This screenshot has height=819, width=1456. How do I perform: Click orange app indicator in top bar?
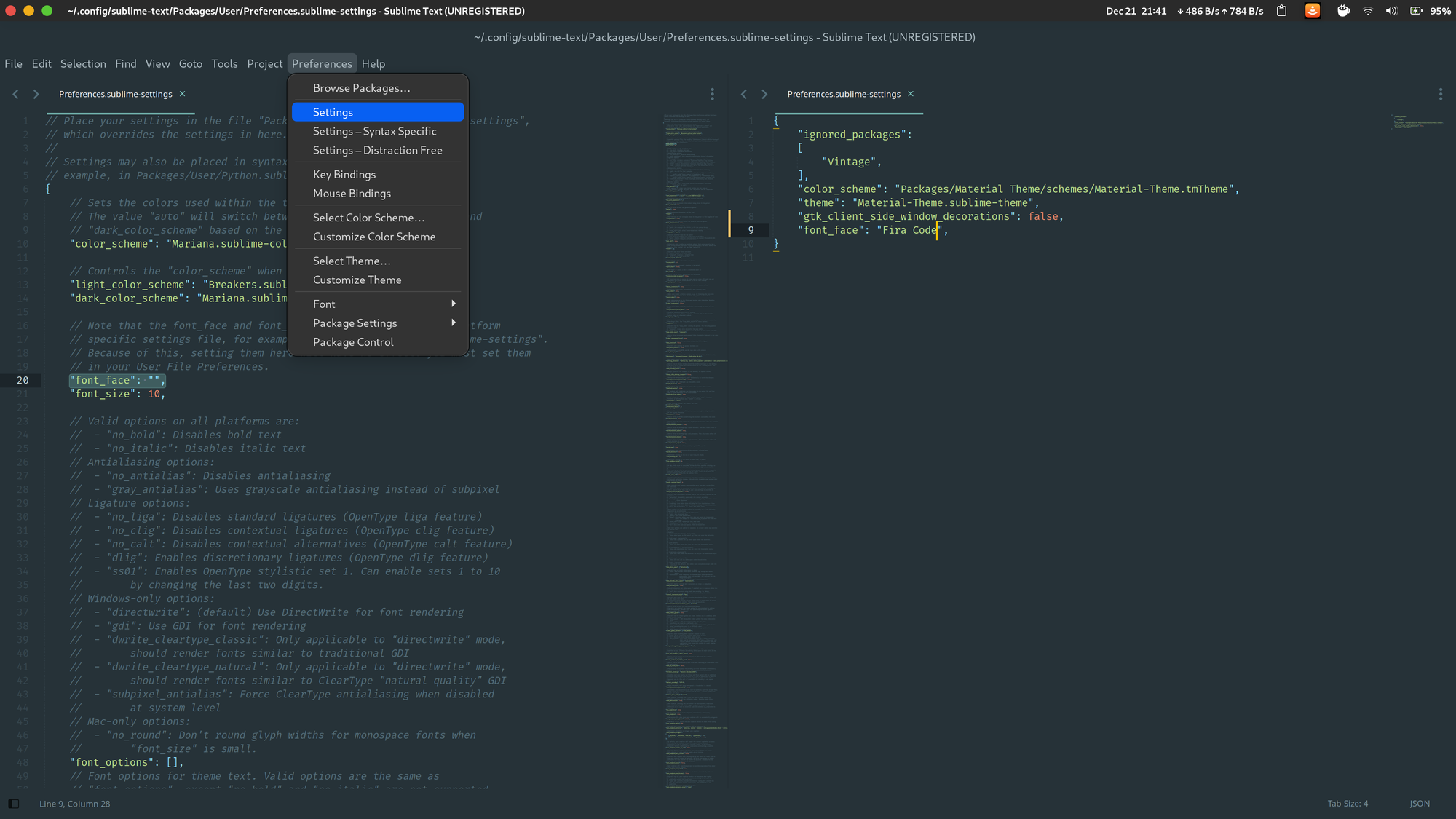[1313, 11]
